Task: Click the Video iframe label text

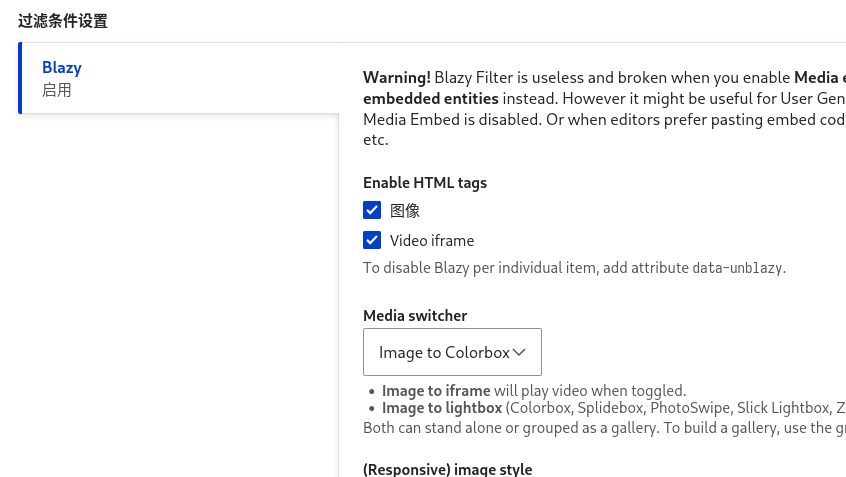Action: click(x=432, y=241)
